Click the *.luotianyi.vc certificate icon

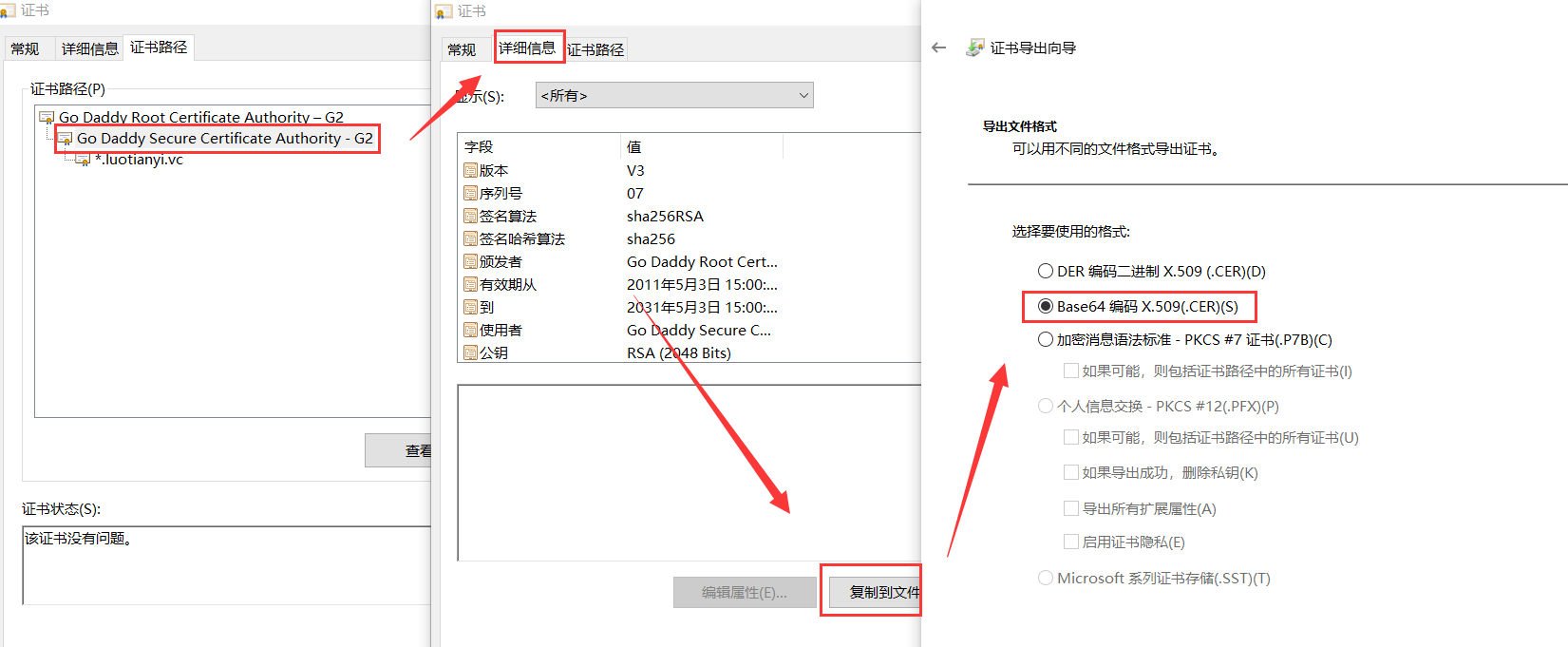[x=83, y=160]
